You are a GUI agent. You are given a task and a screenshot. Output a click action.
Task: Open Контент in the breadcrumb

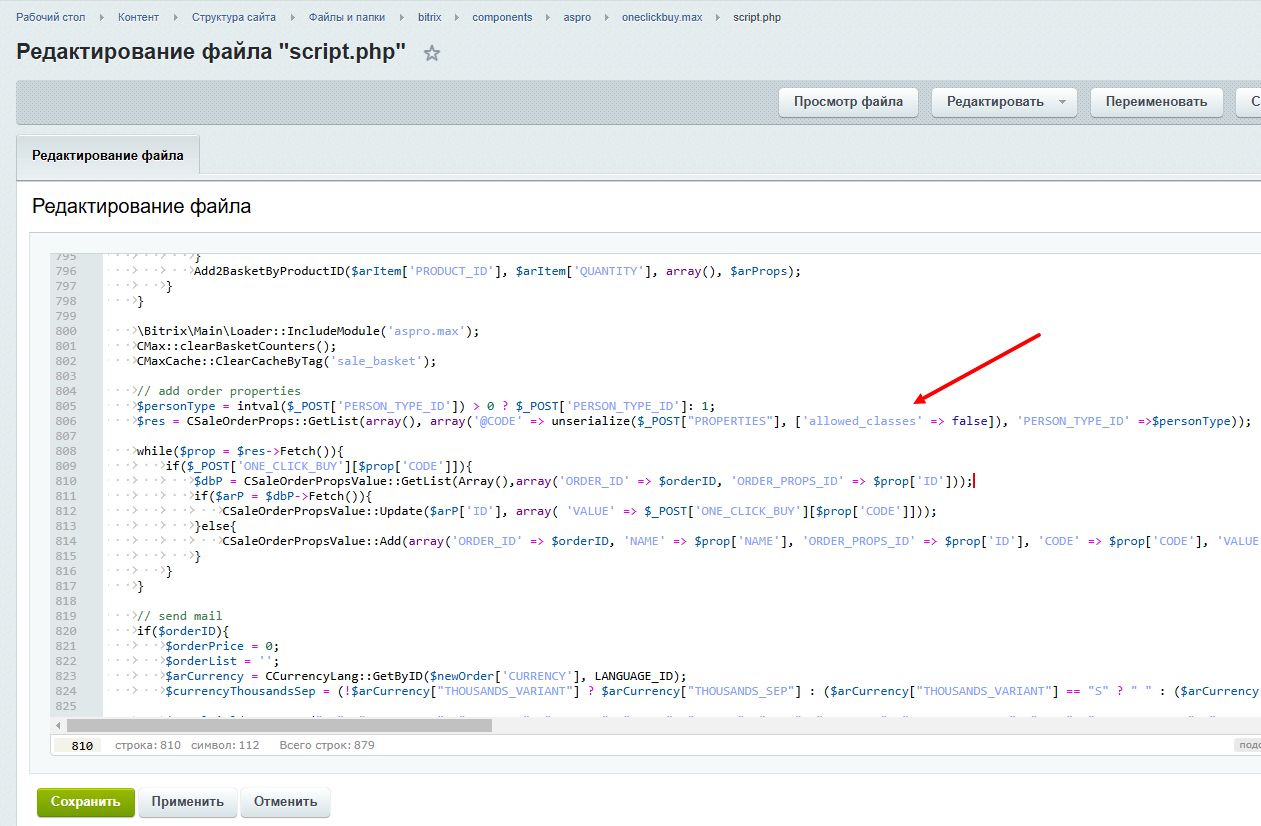(x=138, y=17)
